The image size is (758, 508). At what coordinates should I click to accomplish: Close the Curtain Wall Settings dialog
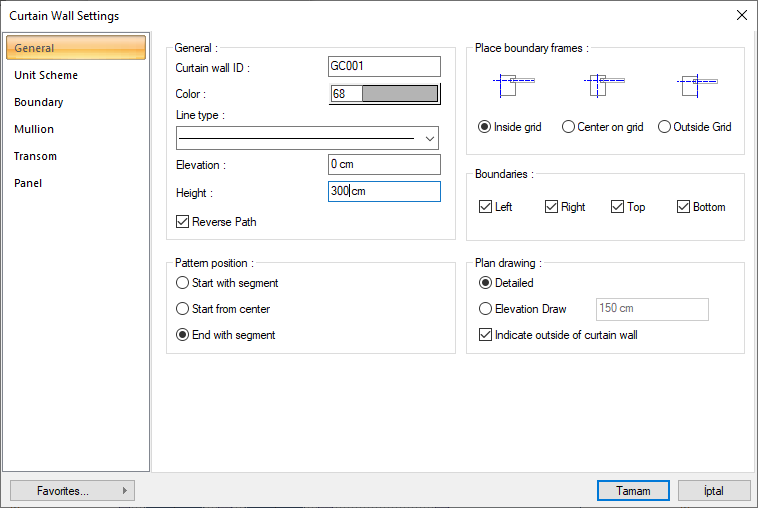point(741,15)
